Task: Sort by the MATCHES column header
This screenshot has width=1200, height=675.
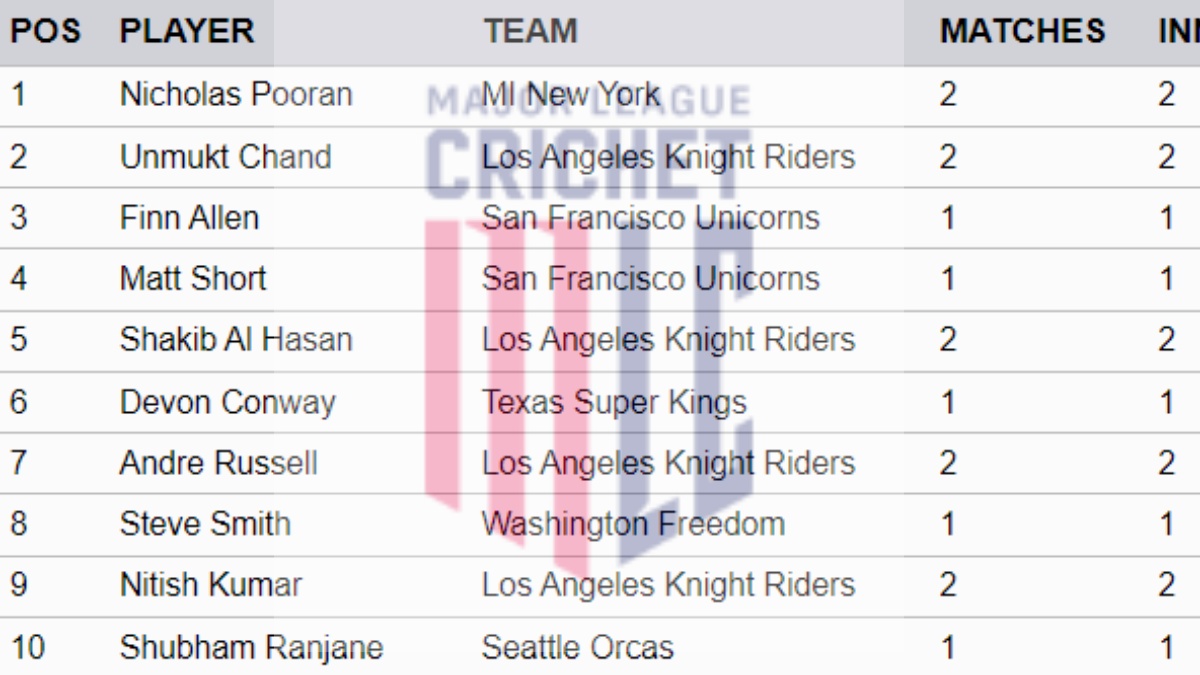Action: [1022, 31]
